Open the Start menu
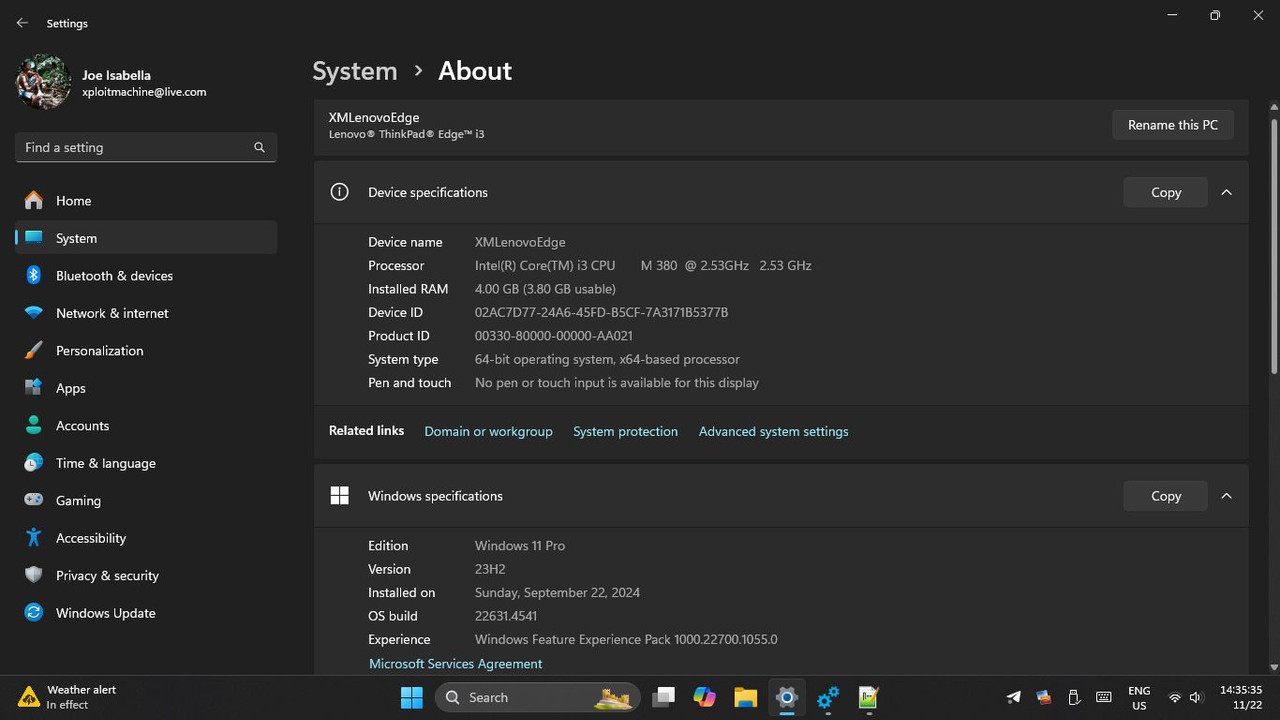1280x720 pixels. pos(411,697)
